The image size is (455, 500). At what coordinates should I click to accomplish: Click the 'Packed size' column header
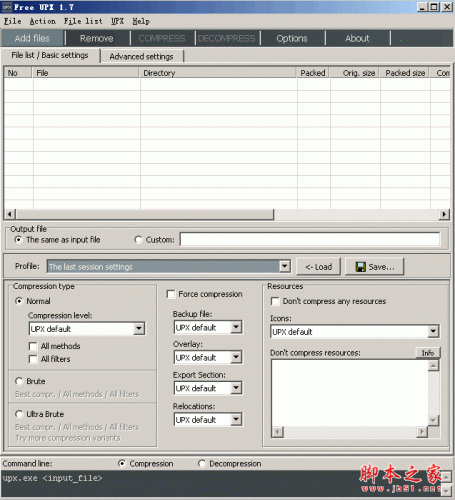coord(404,73)
